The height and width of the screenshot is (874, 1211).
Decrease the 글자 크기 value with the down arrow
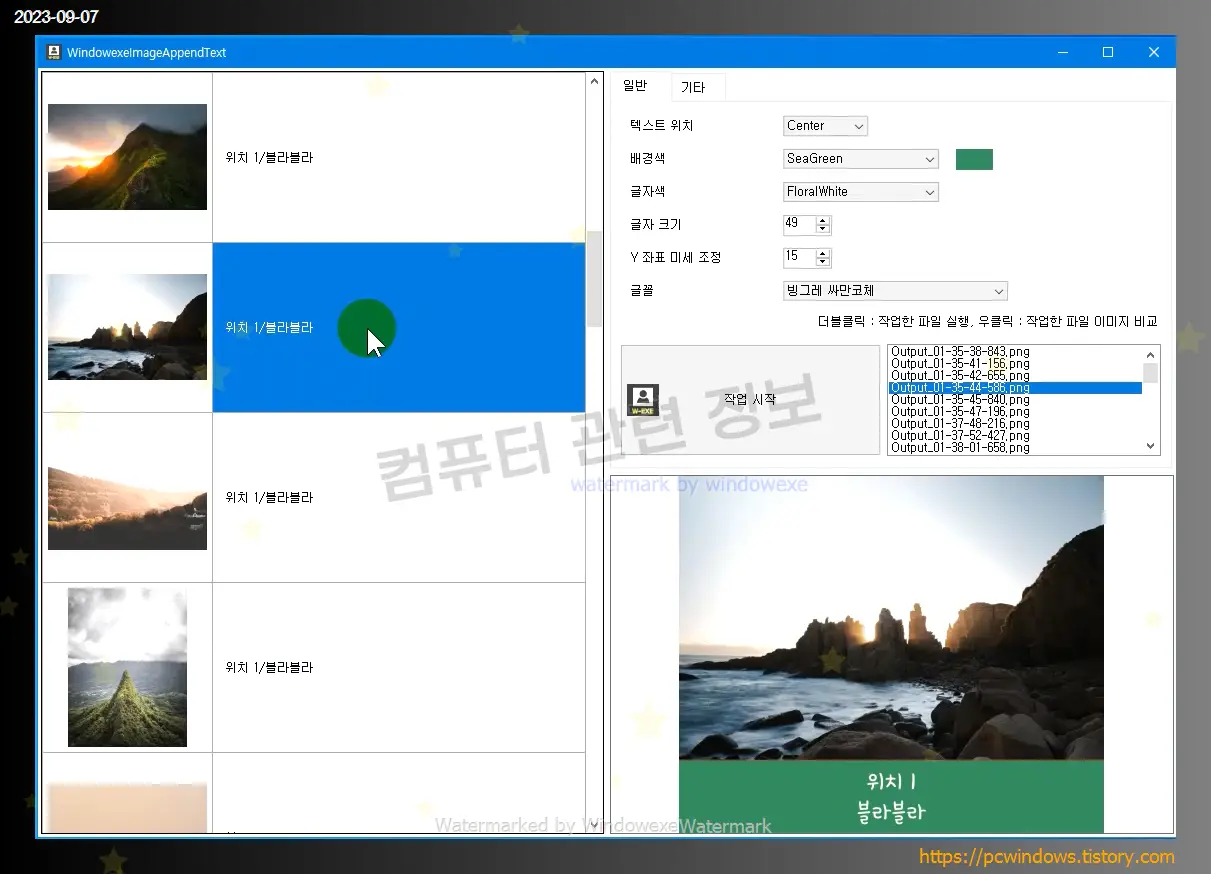[823, 229]
